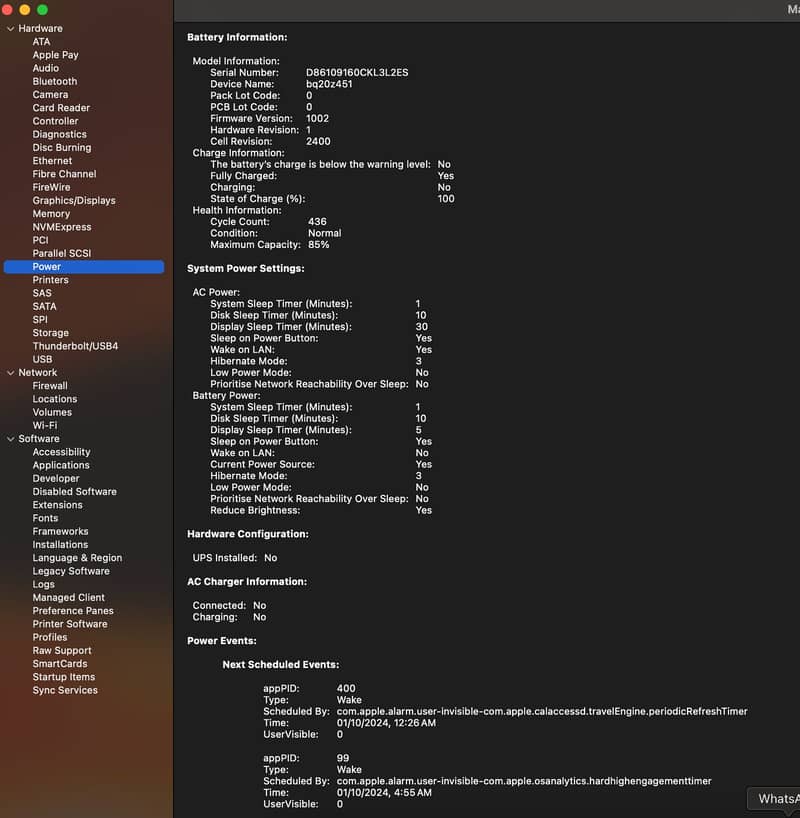This screenshot has height=818, width=800.
Task: Show Thunderbolt/USB4 information
Action: point(75,346)
